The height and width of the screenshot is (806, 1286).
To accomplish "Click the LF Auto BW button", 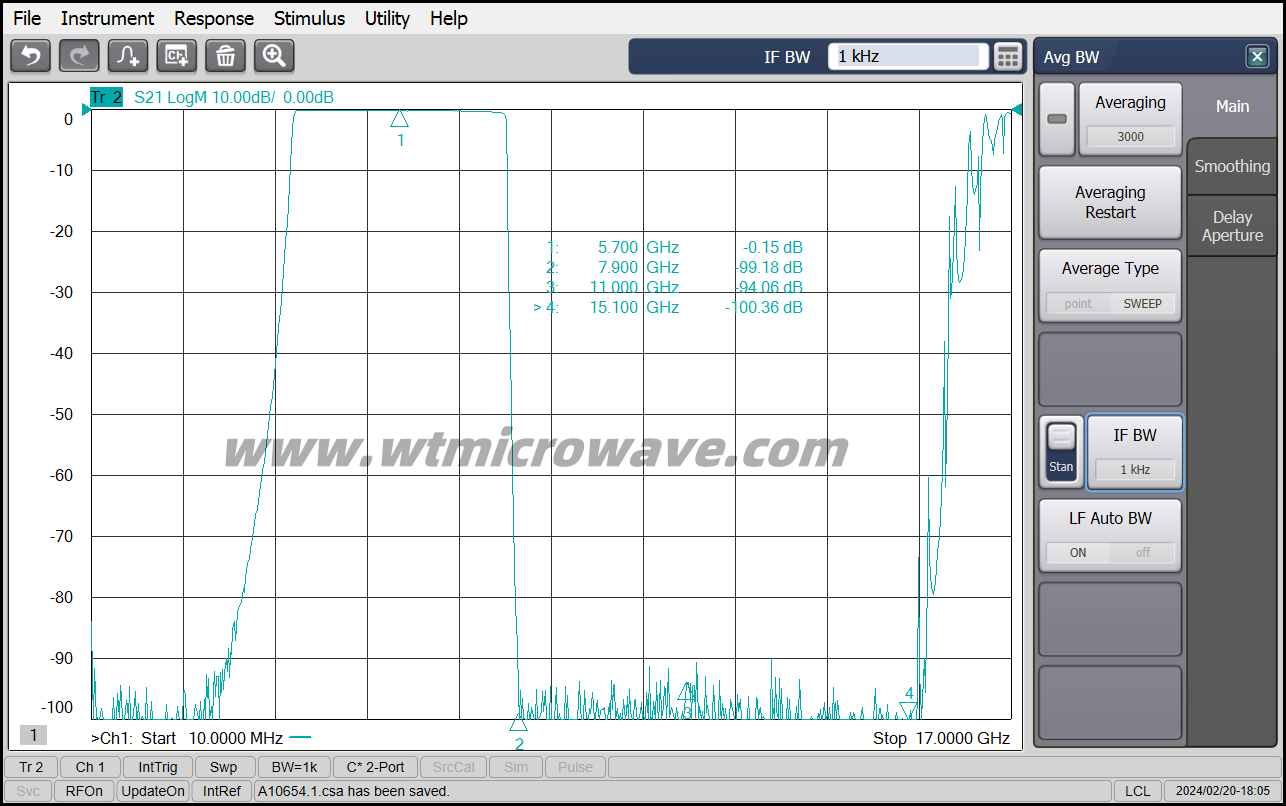I will point(1110,535).
